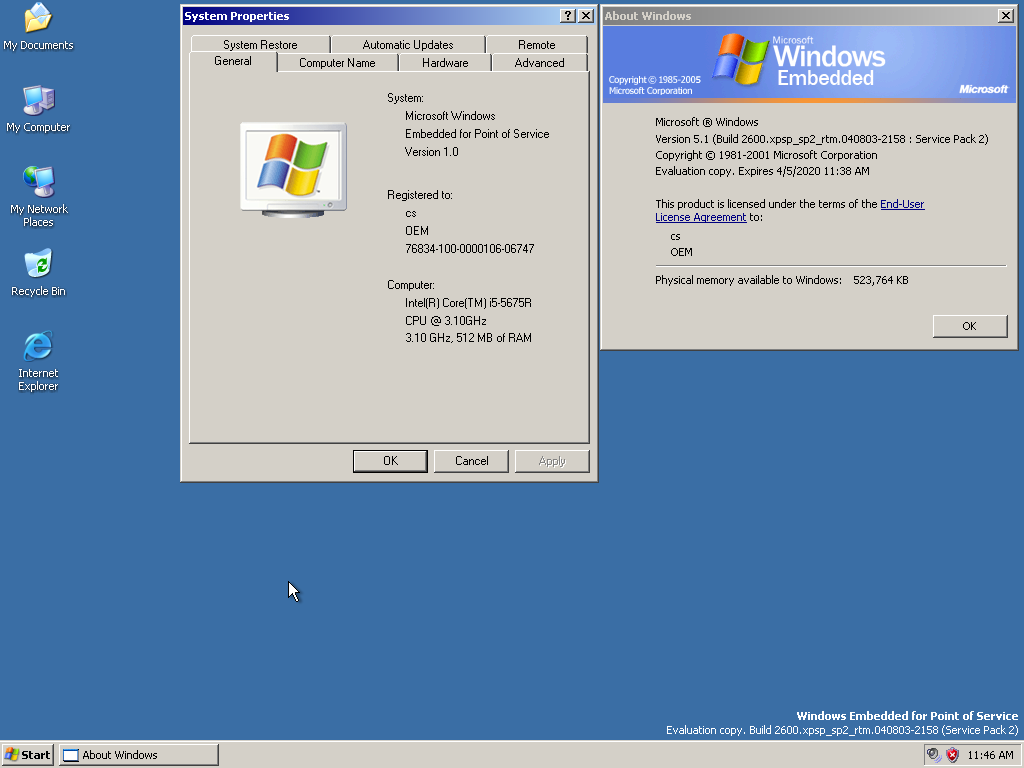The height and width of the screenshot is (768, 1024).
Task: Click the 'Intel(R) Core(TM) i5-5675R' line
Action: click(468, 303)
